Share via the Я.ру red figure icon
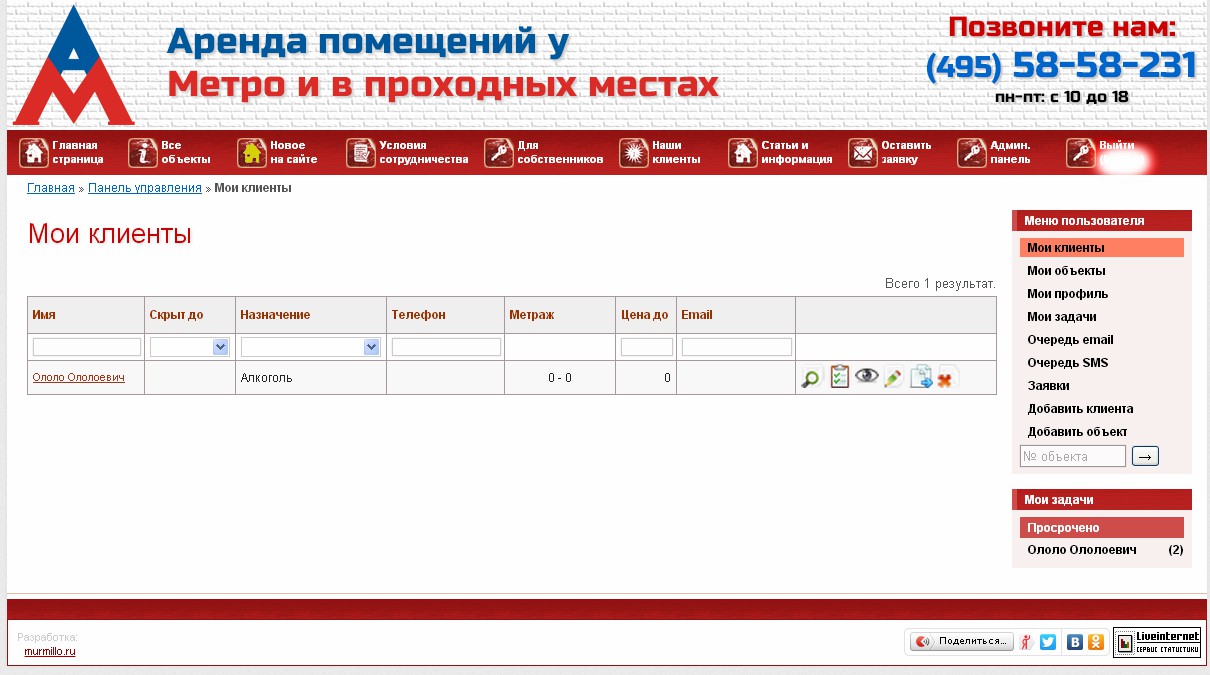Screen dimensions: 1210x675 1027,642
